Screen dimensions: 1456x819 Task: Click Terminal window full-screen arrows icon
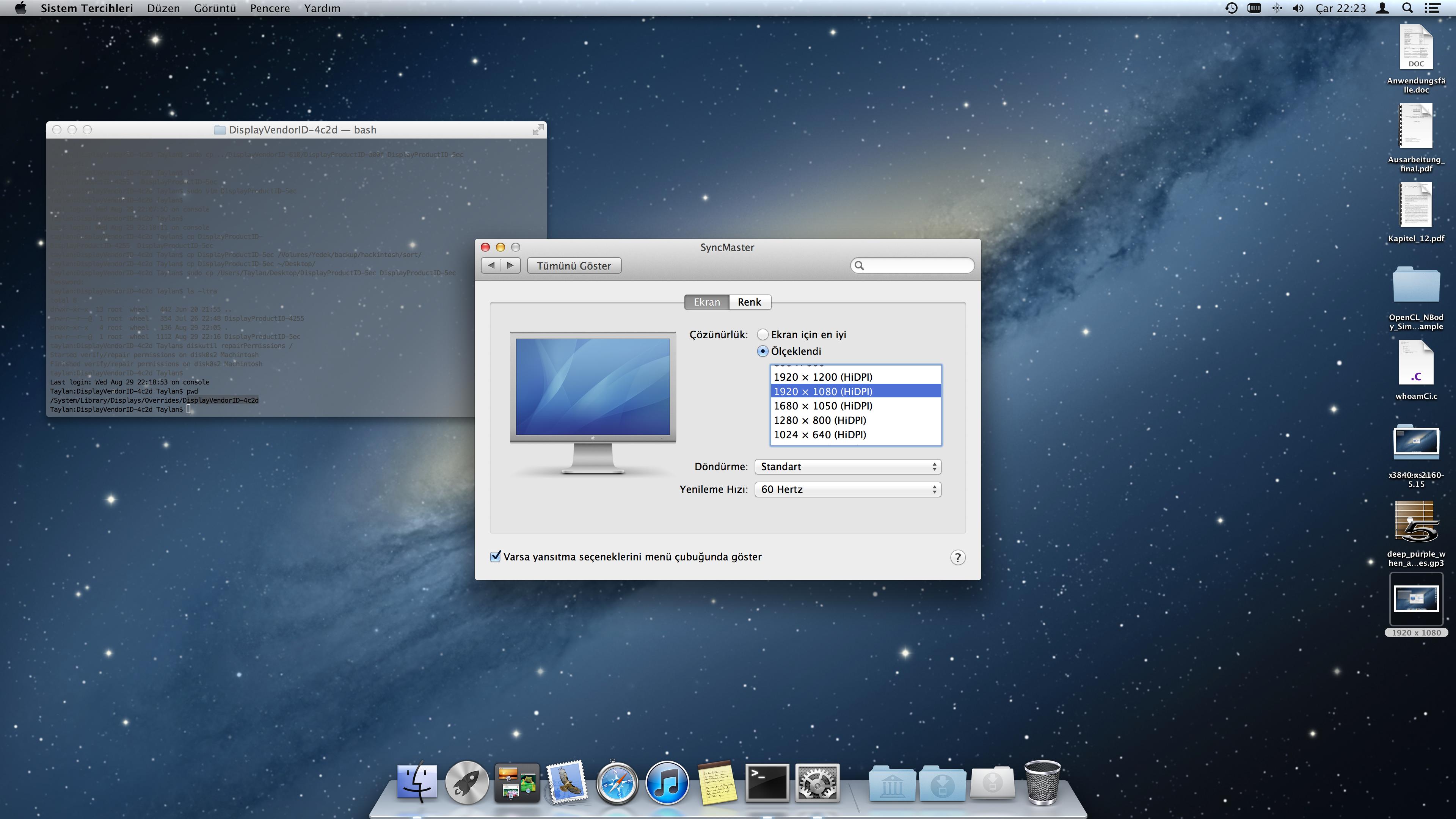click(538, 130)
